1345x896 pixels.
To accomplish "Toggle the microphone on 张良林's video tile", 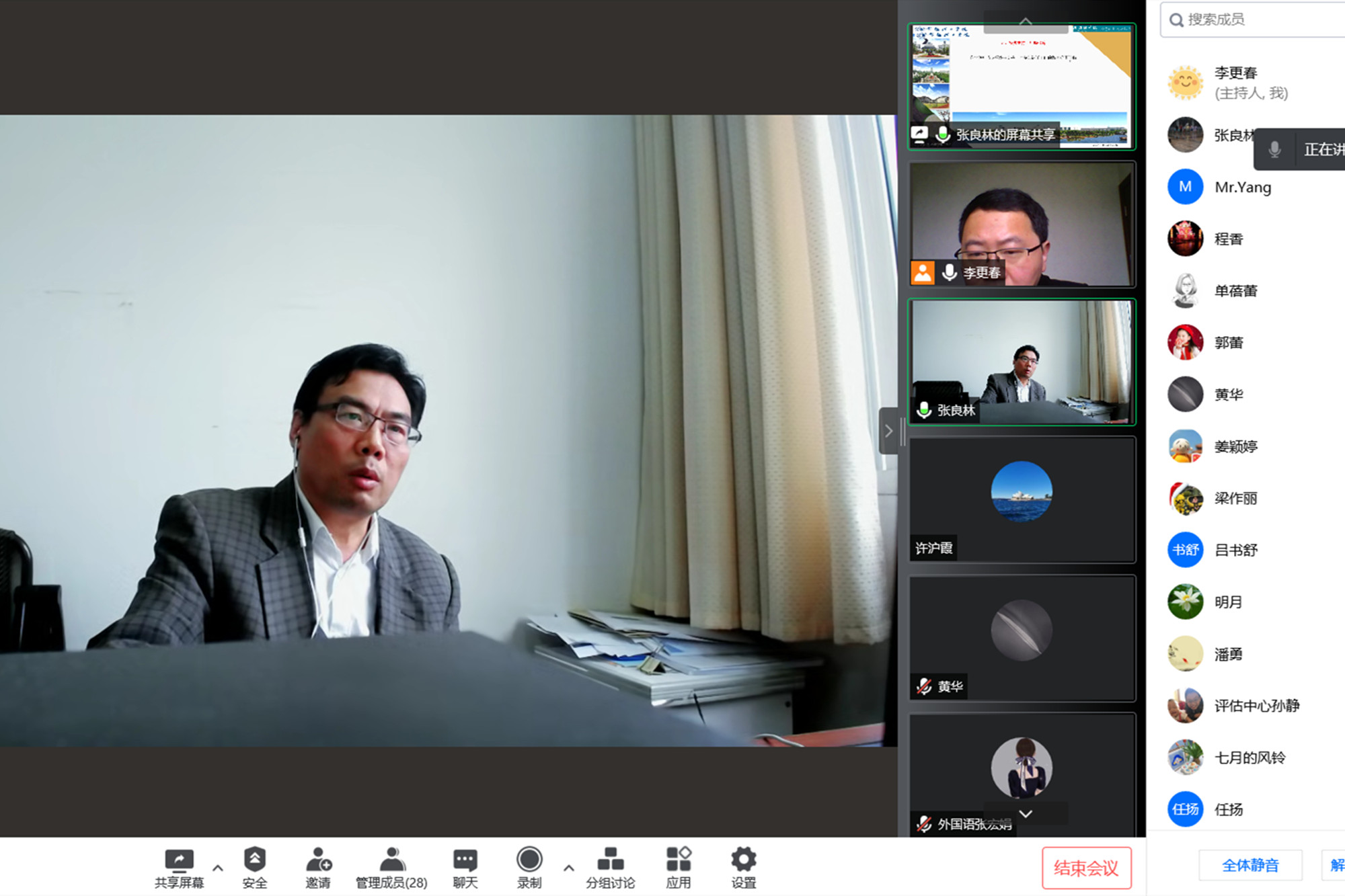I will pos(925,410).
